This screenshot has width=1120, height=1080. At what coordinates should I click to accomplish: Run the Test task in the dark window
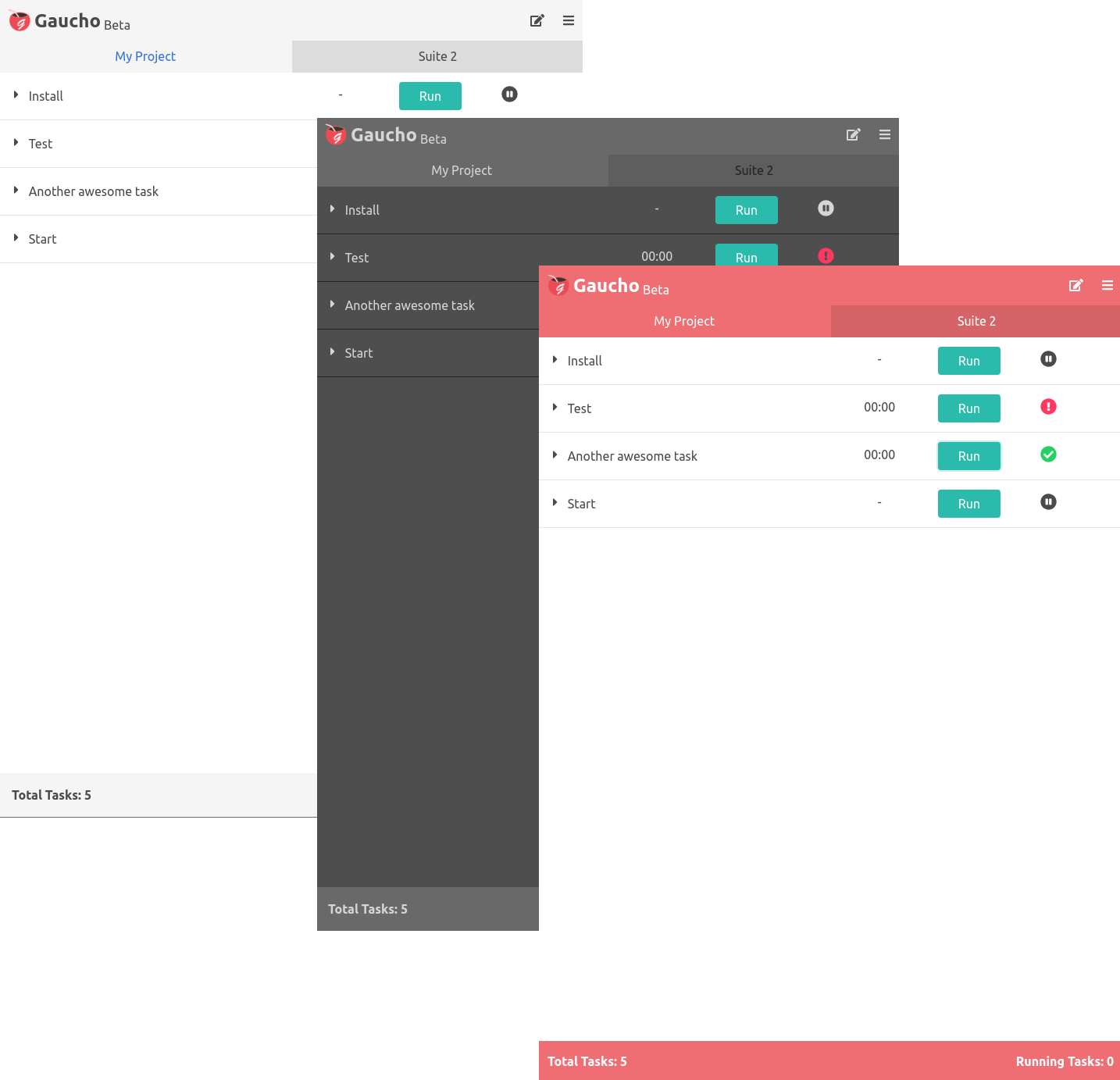[x=747, y=255]
